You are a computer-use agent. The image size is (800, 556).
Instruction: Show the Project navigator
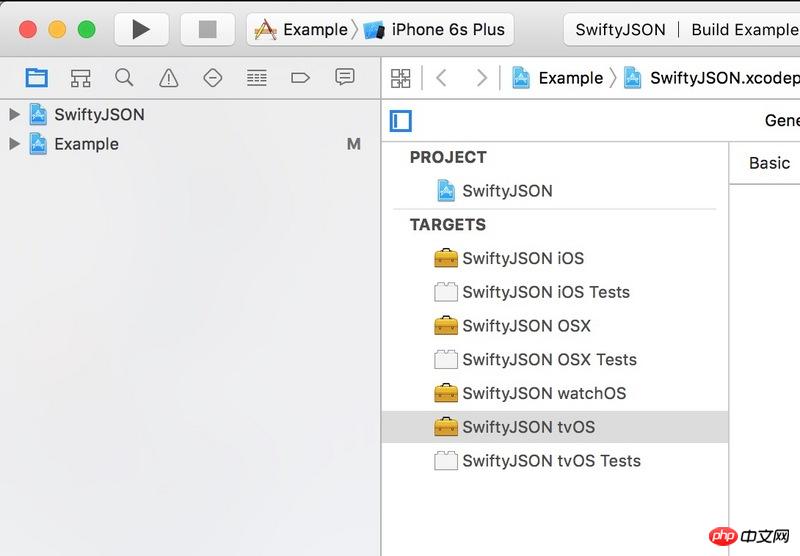point(37,78)
